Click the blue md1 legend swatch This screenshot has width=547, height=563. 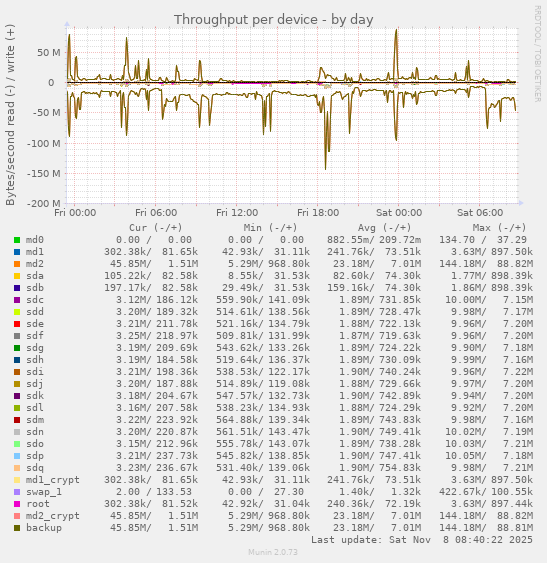click(x=17, y=252)
